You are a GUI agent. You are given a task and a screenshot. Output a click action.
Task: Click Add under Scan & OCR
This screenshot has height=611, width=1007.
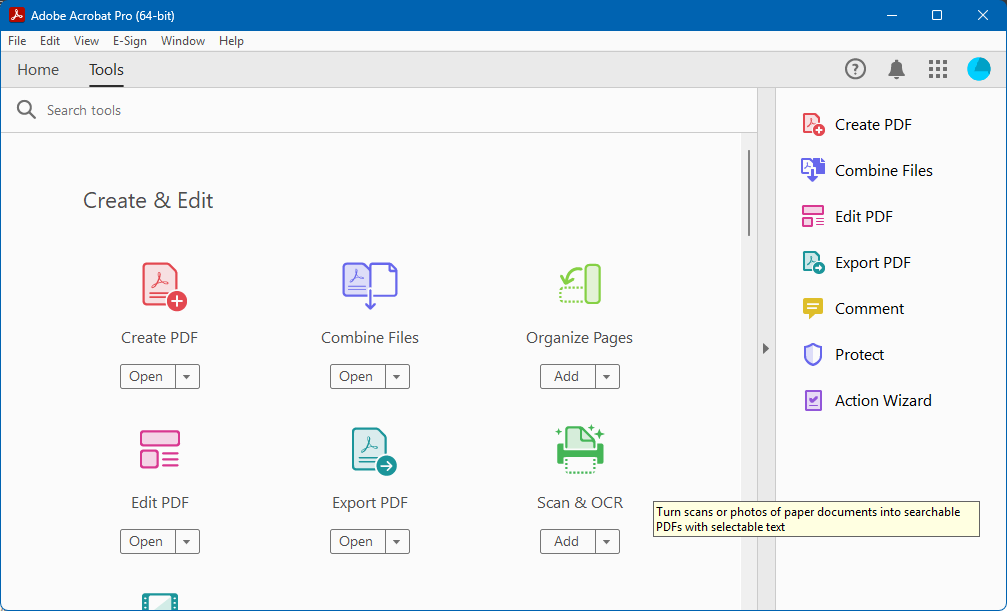click(x=566, y=541)
